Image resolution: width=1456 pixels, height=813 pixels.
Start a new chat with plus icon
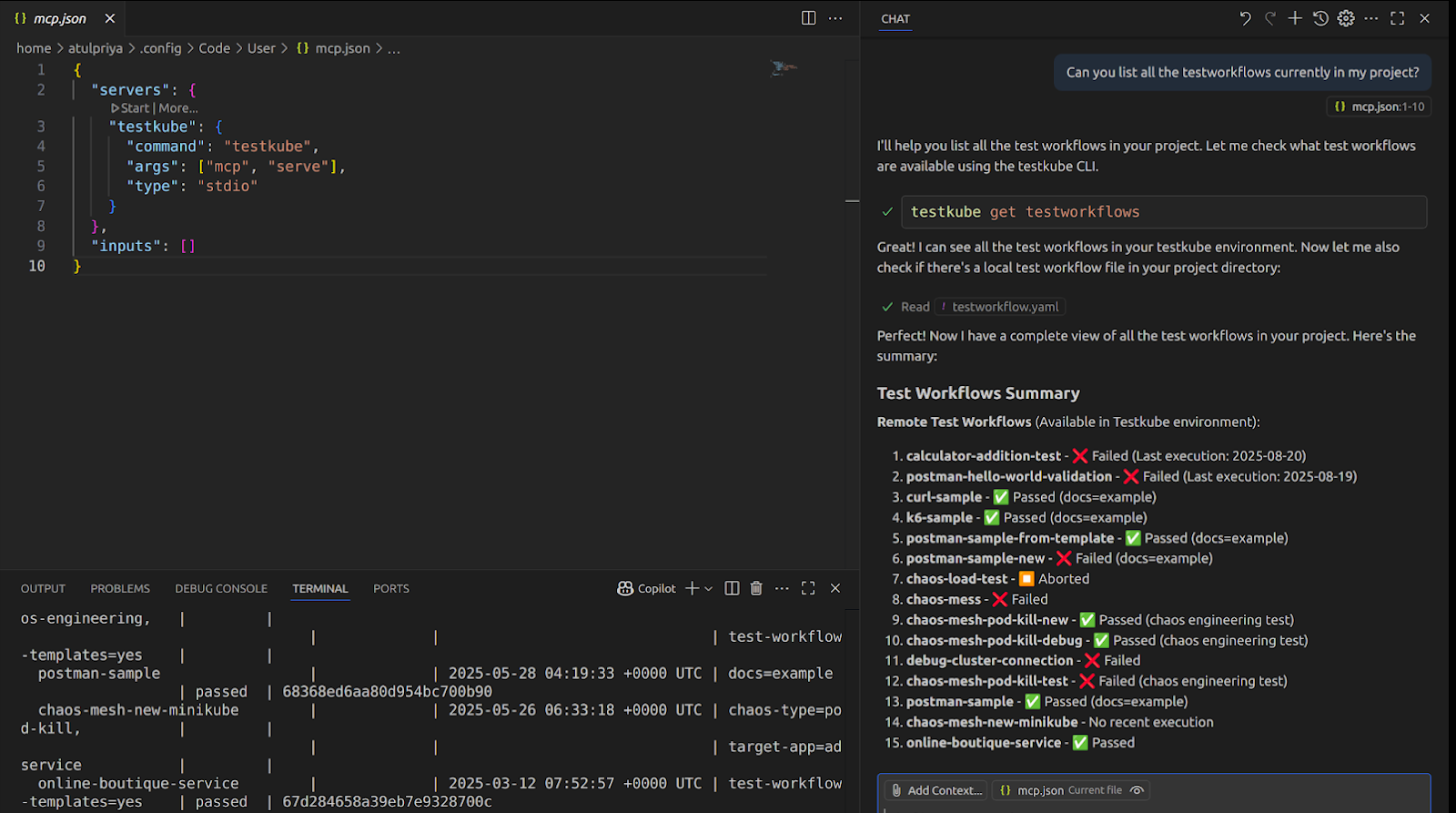tap(1295, 18)
